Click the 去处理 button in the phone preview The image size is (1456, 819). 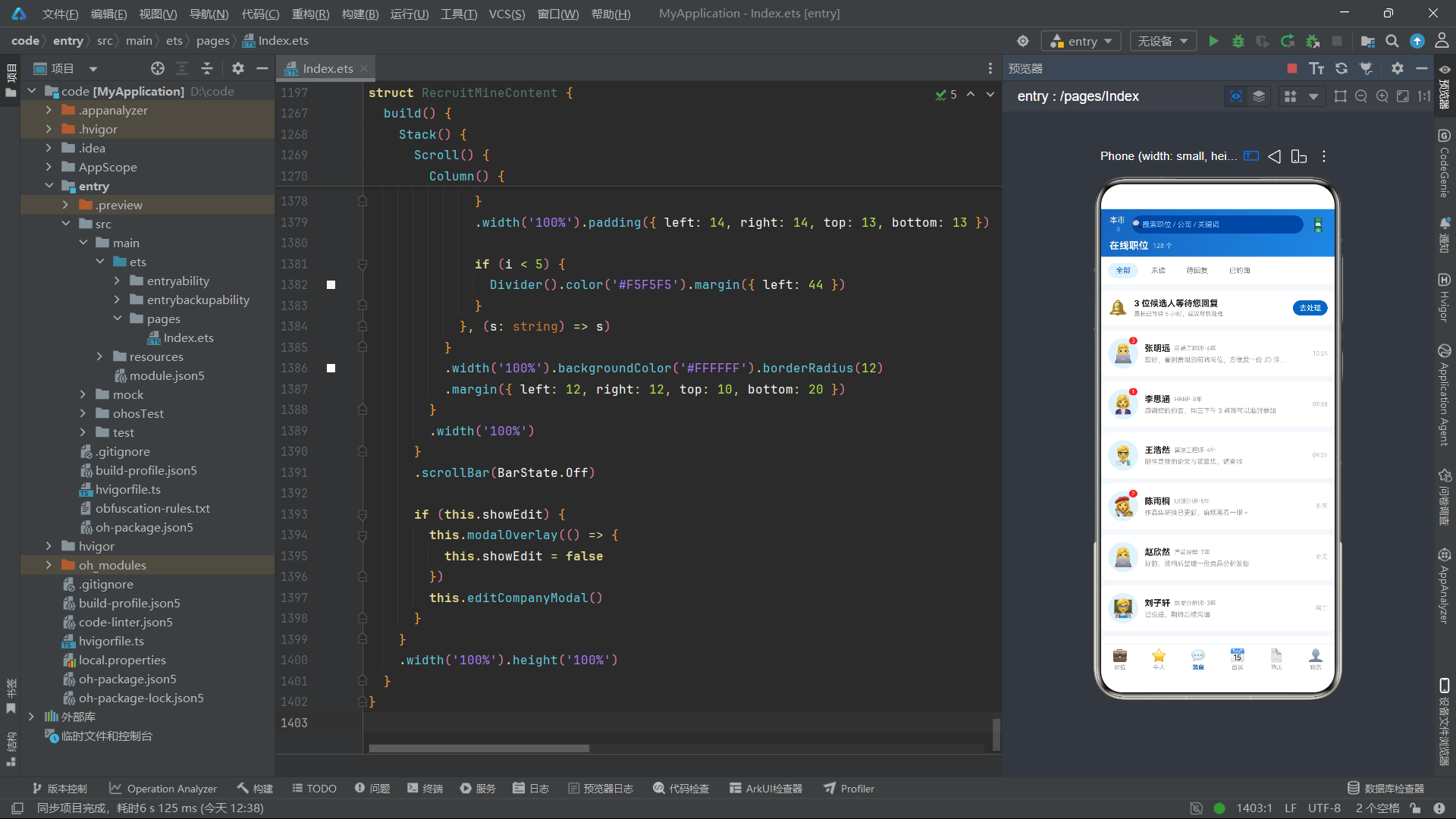pyautogui.click(x=1310, y=308)
